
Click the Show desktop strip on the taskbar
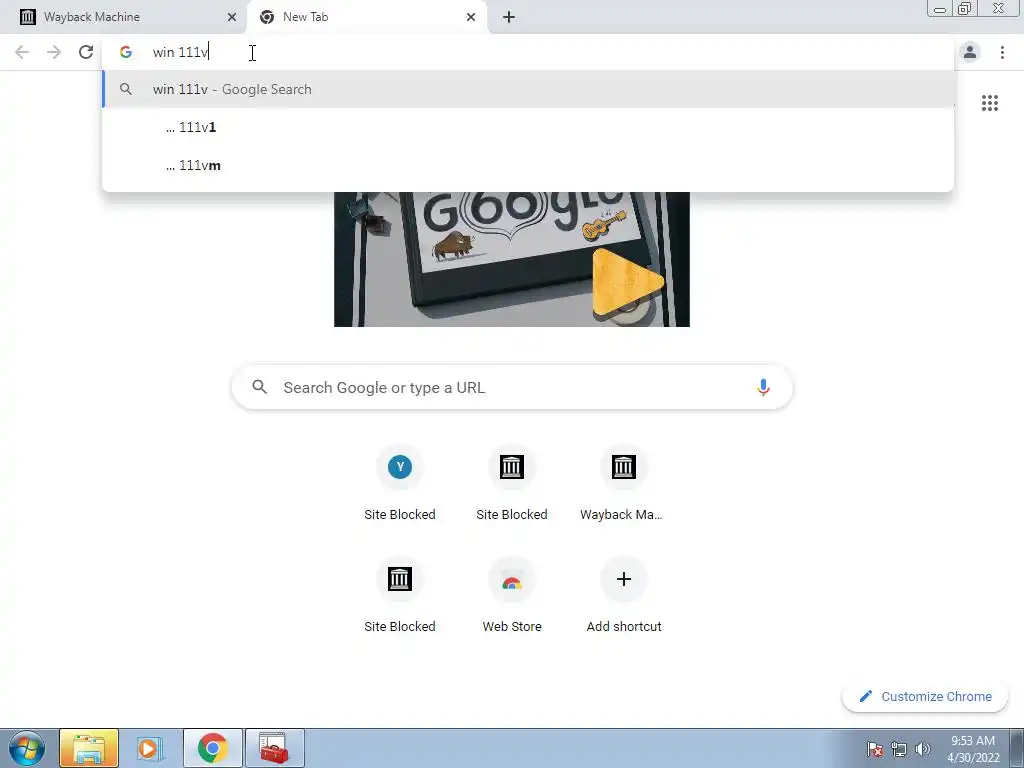tap(1016, 748)
